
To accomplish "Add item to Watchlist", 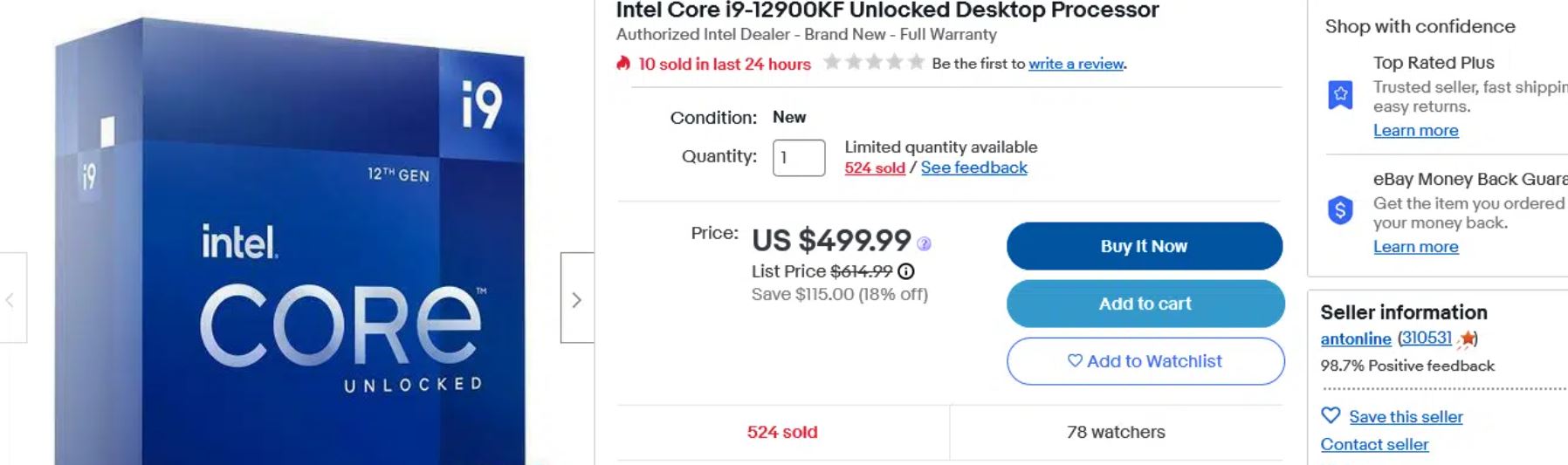I will 1145,361.
